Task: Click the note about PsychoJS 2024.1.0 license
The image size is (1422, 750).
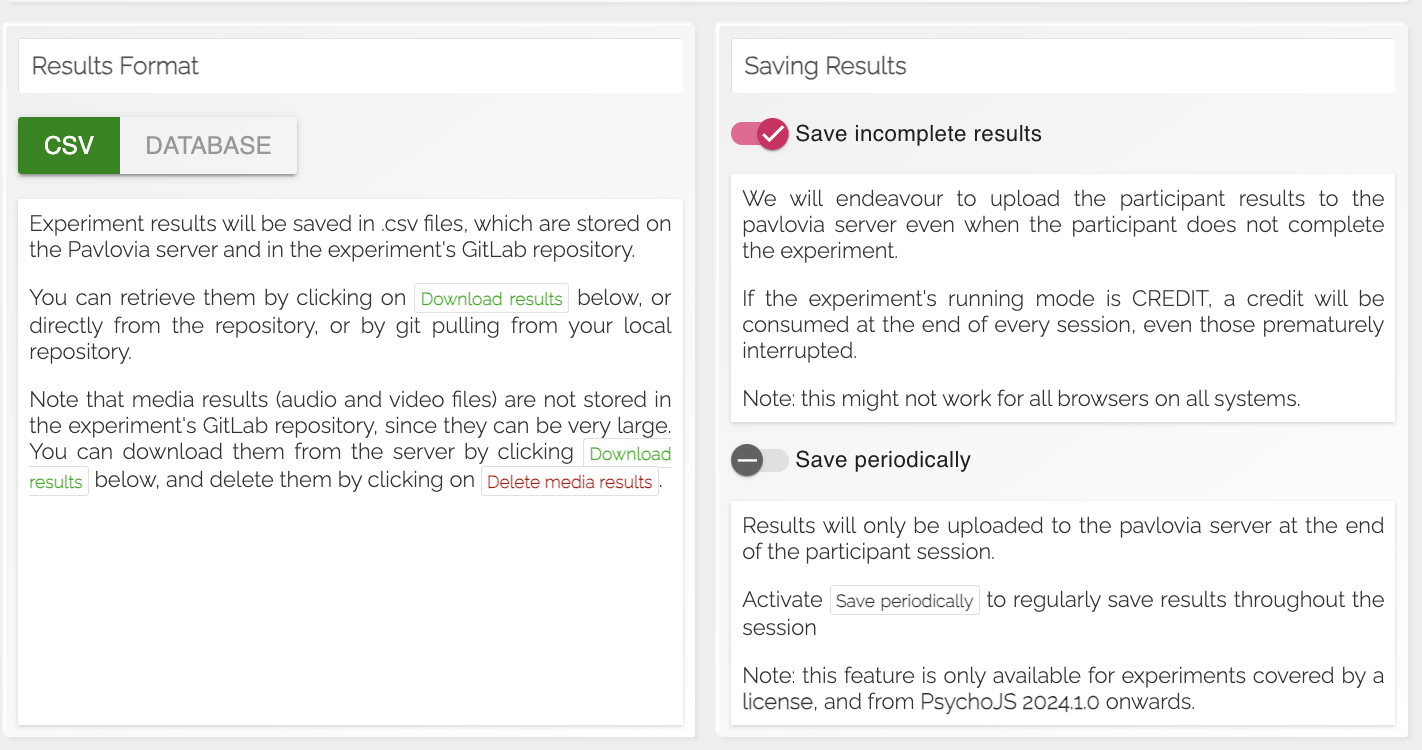Action: point(1063,689)
